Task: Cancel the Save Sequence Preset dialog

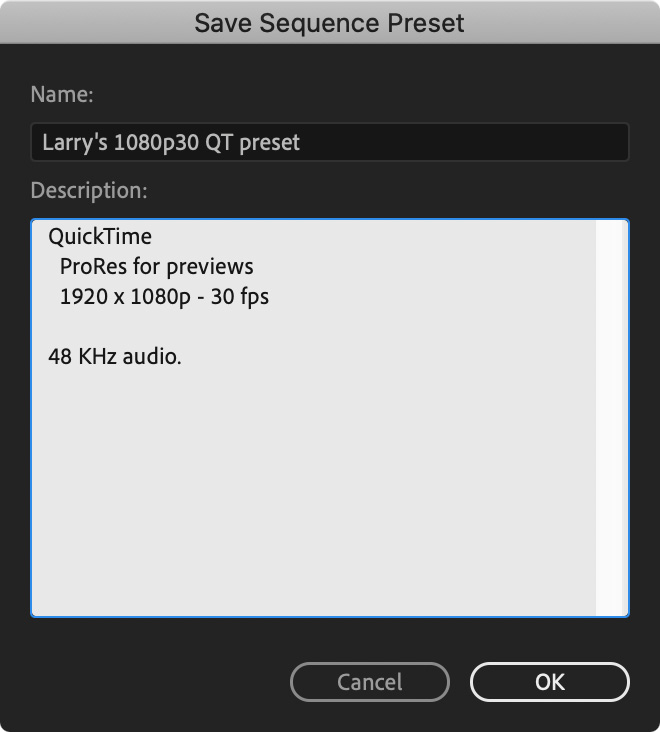Action: 370,682
